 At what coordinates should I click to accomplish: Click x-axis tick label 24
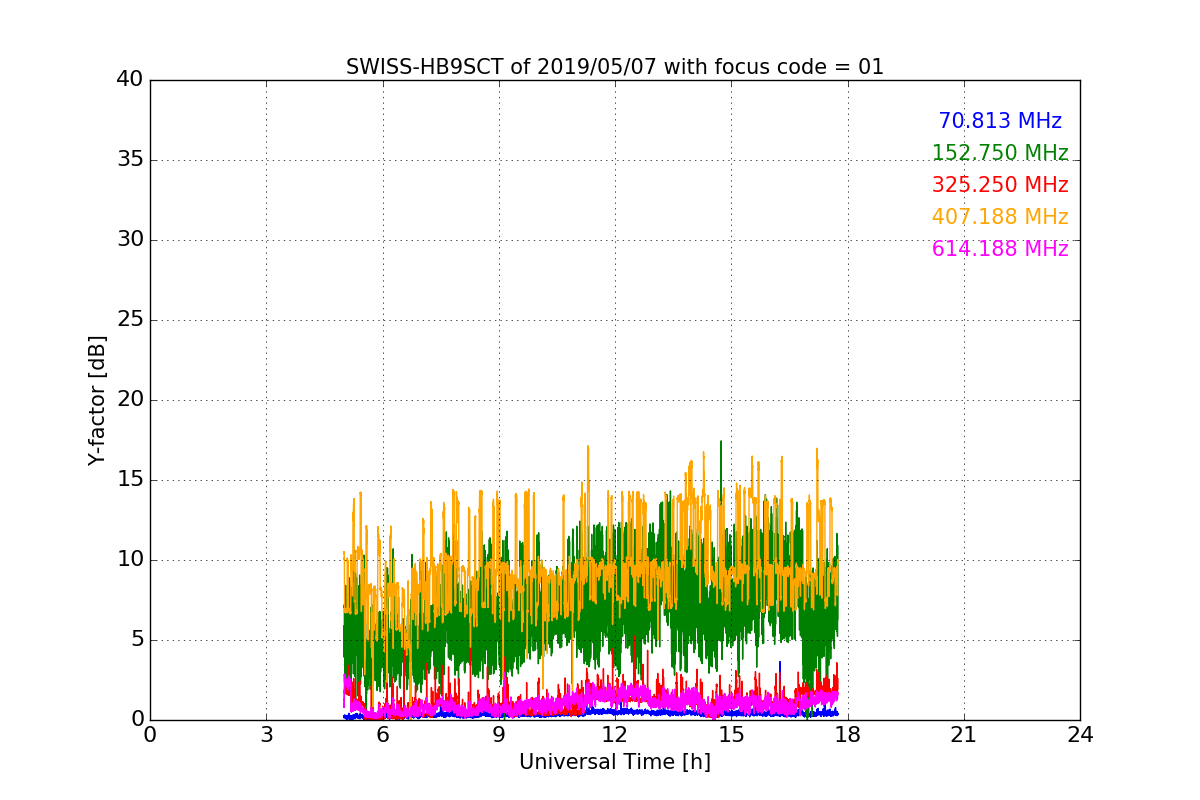tap(1080, 735)
